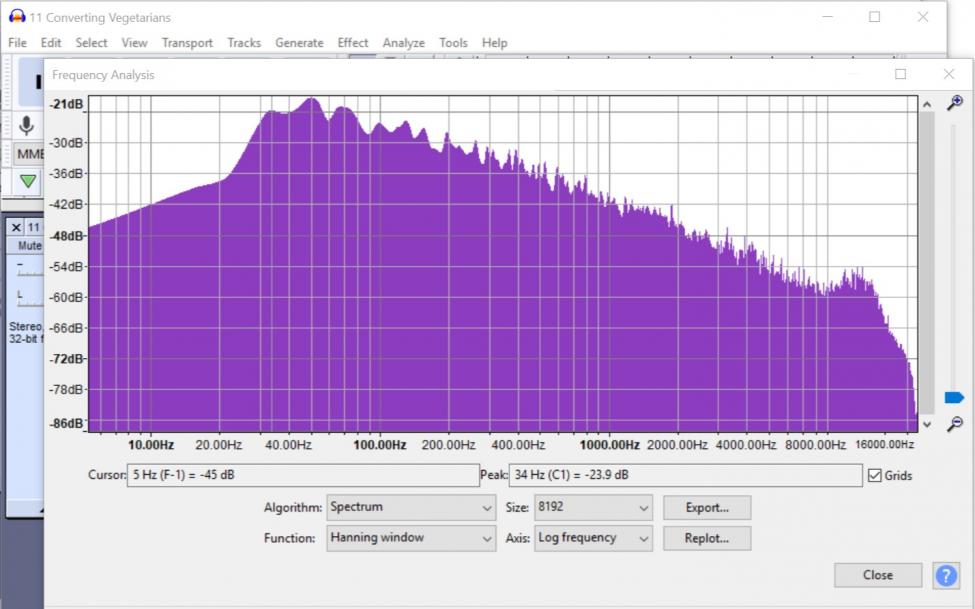This screenshot has width=975, height=609.
Task: Click the green playhead triangle icon
Action: 28,181
